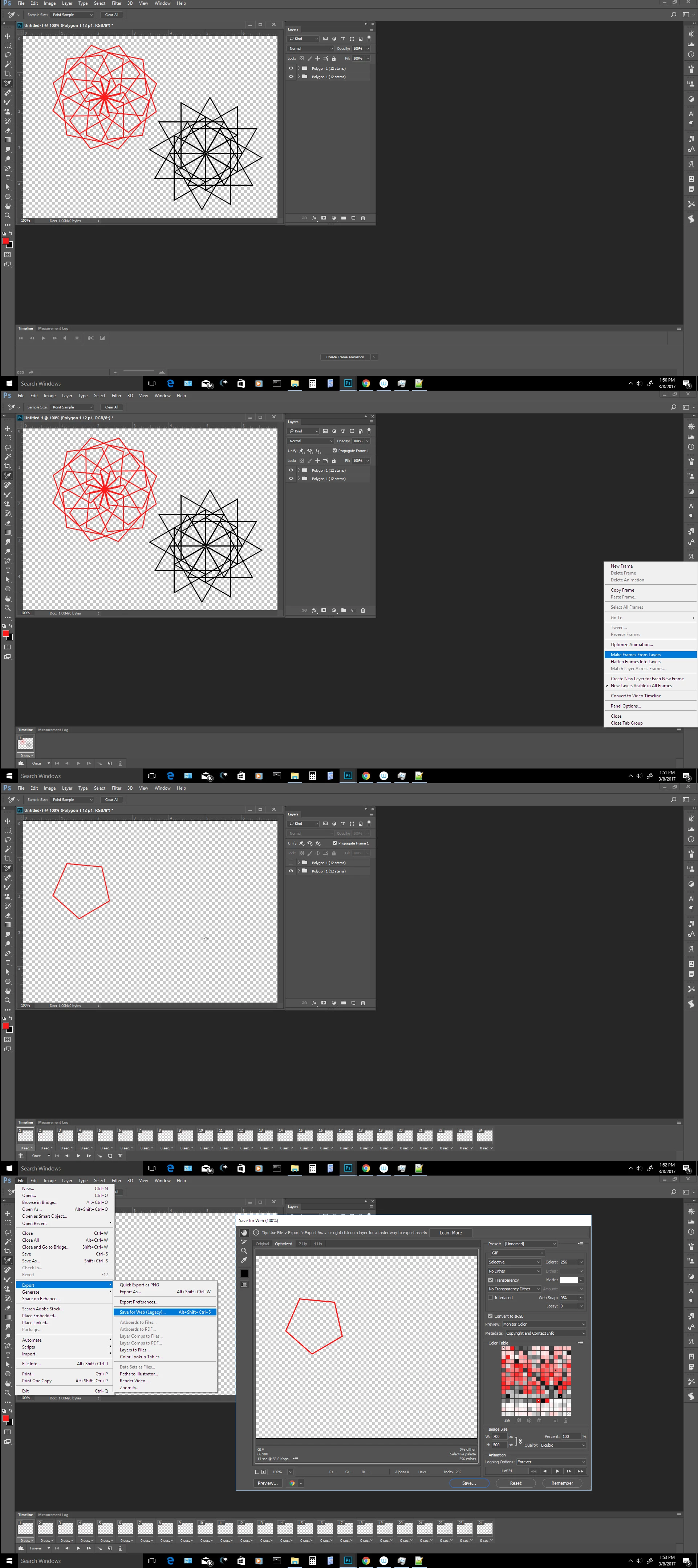The image size is (698, 1568).
Task: Select the Hand tool in Save for Web
Action: click(x=244, y=1233)
